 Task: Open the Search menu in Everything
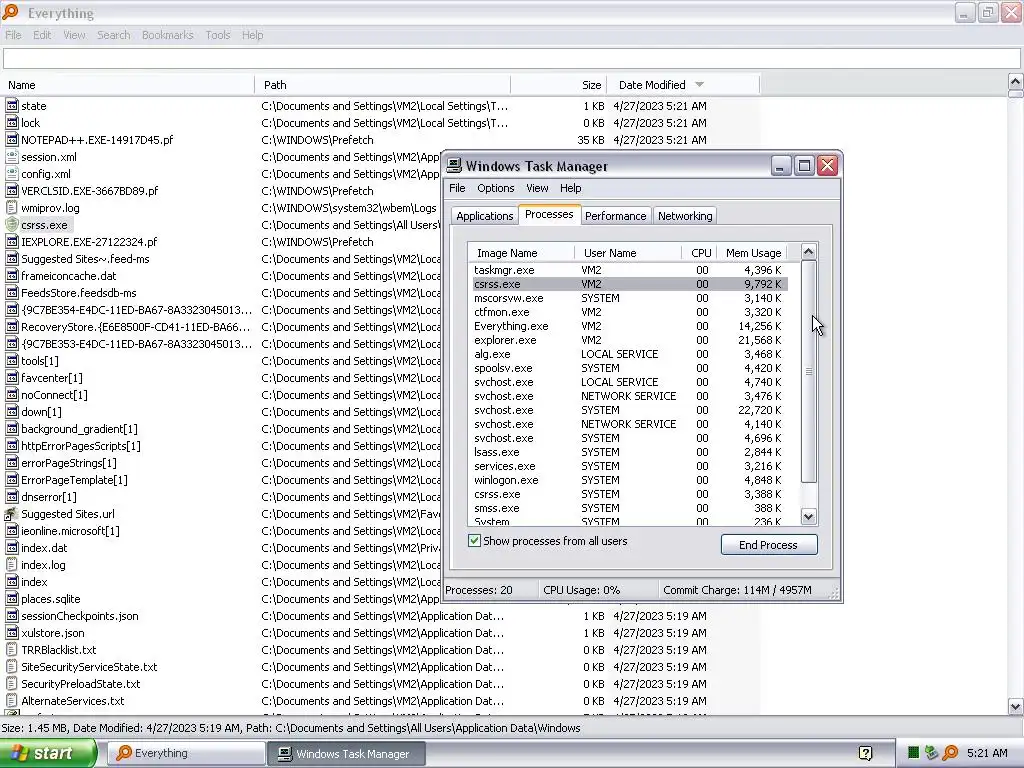point(114,35)
